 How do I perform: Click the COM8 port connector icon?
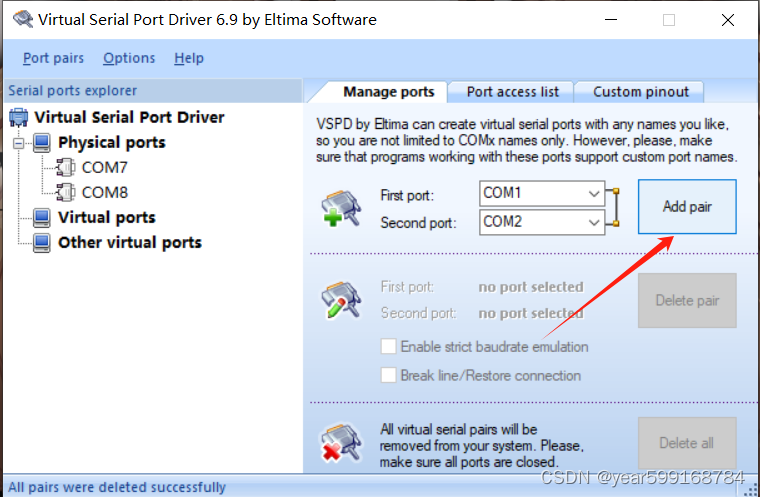coord(65,192)
